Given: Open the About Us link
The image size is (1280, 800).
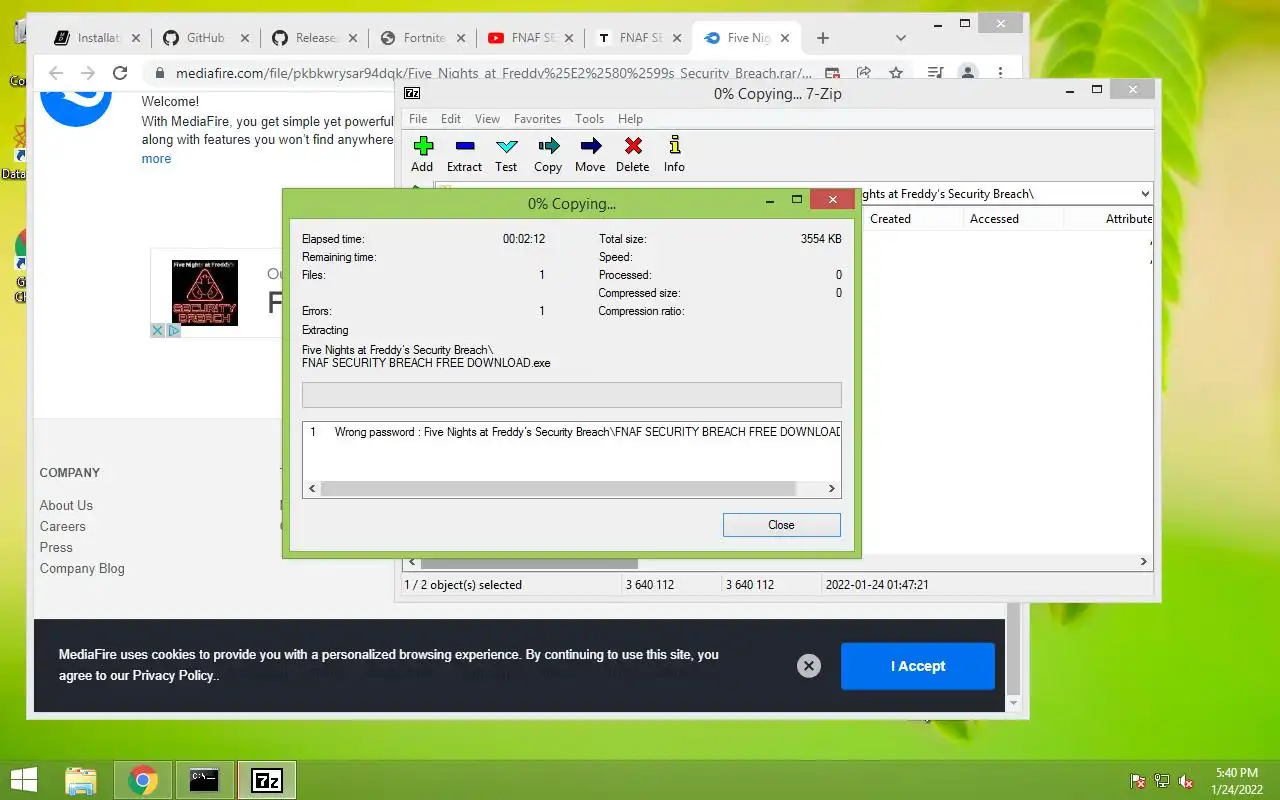Looking at the screenshot, I should (66, 505).
